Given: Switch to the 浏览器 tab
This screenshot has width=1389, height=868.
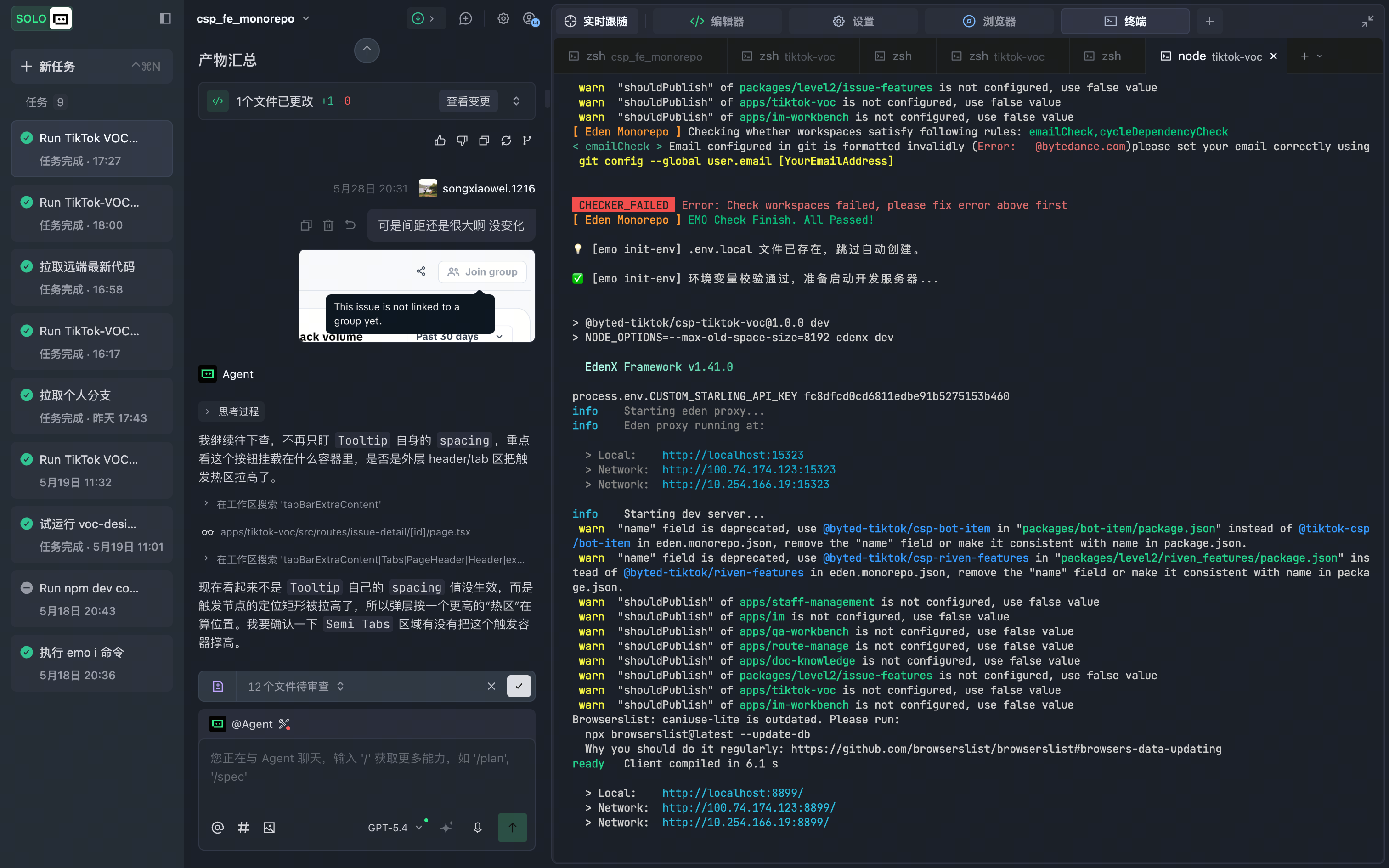Looking at the screenshot, I should pyautogui.click(x=989, y=21).
